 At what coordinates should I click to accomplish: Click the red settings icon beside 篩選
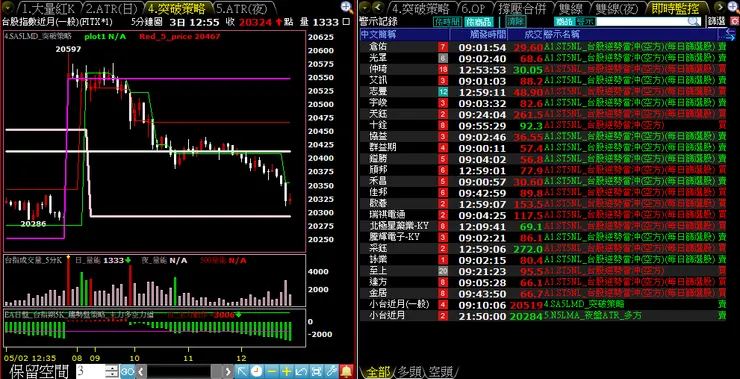click(734, 22)
